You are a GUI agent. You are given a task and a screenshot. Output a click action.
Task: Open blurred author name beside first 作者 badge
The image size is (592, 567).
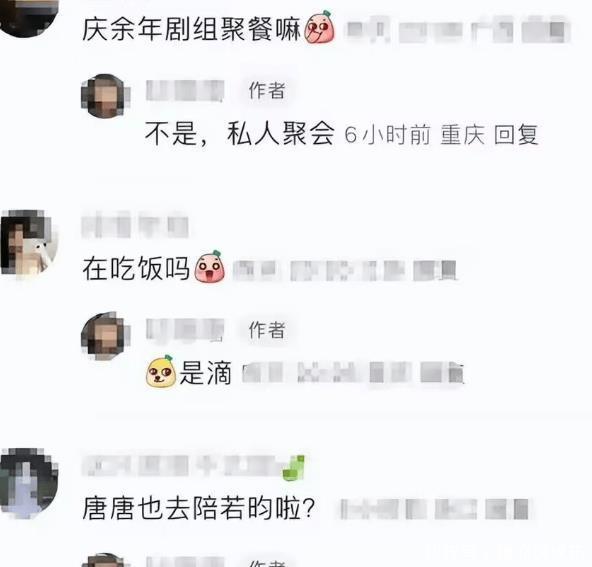tap(185, 91)
